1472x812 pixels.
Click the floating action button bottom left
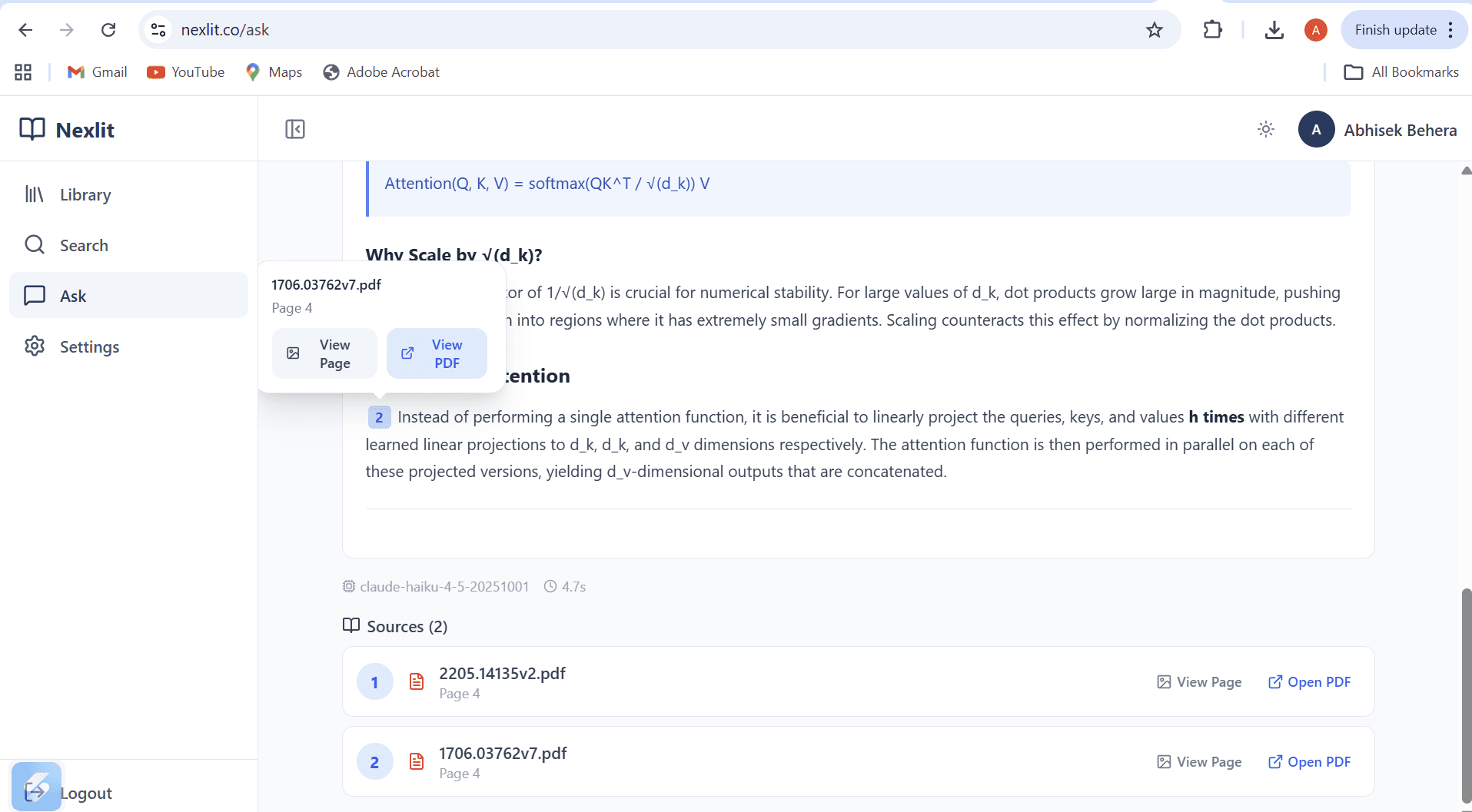coord(36,787)
